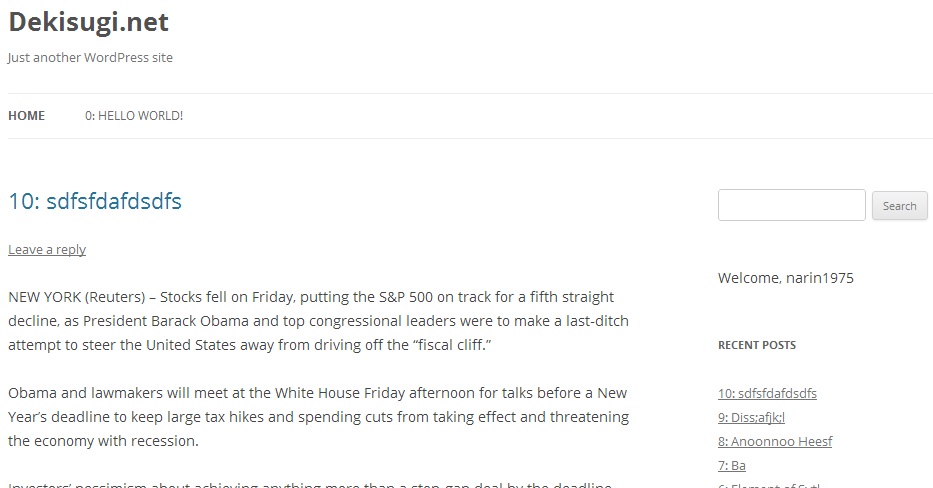Viewport: 933px width, 488px height.
Task: Click the Search button
Action: 899,206
